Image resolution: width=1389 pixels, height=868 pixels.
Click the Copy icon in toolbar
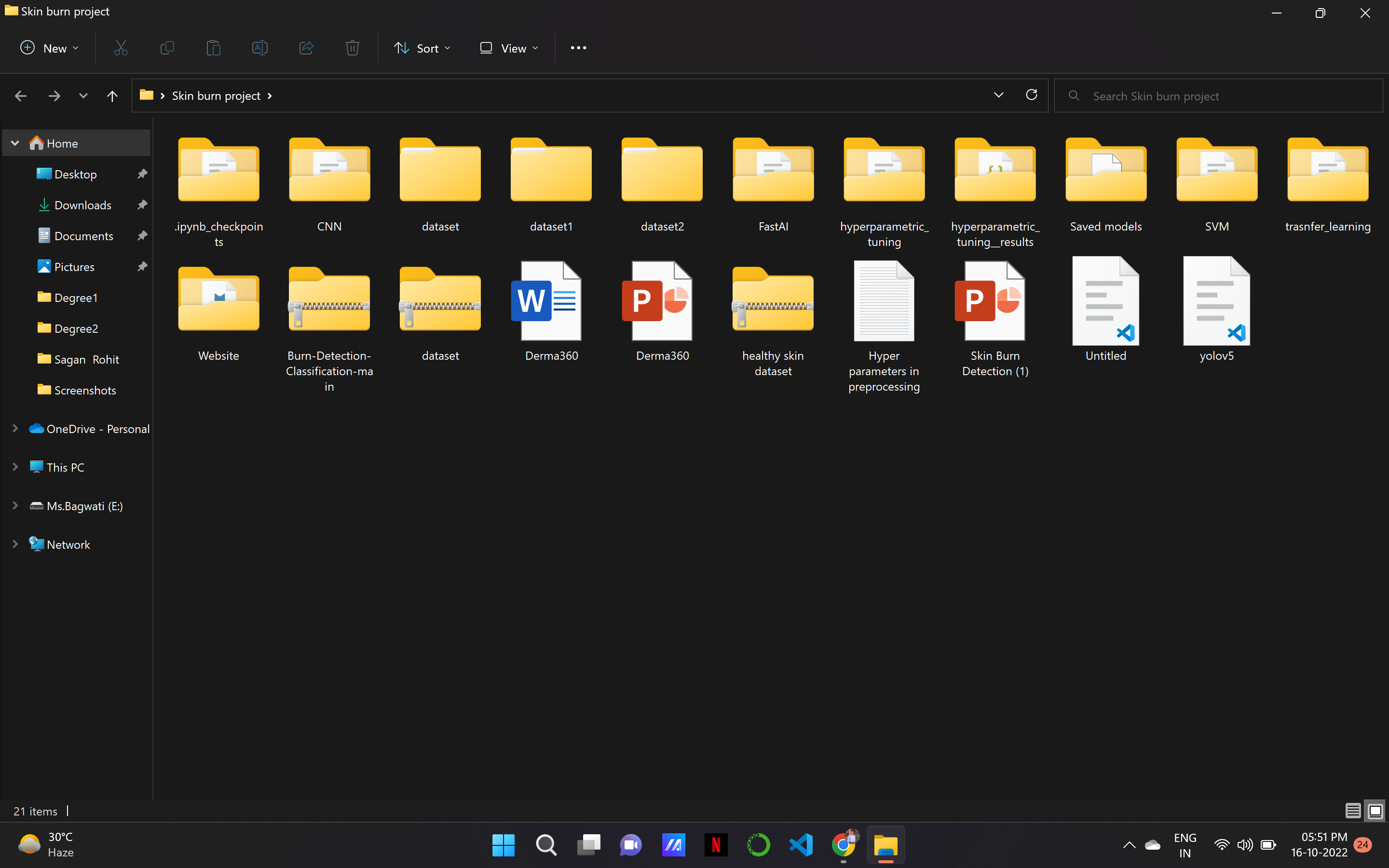167,48
